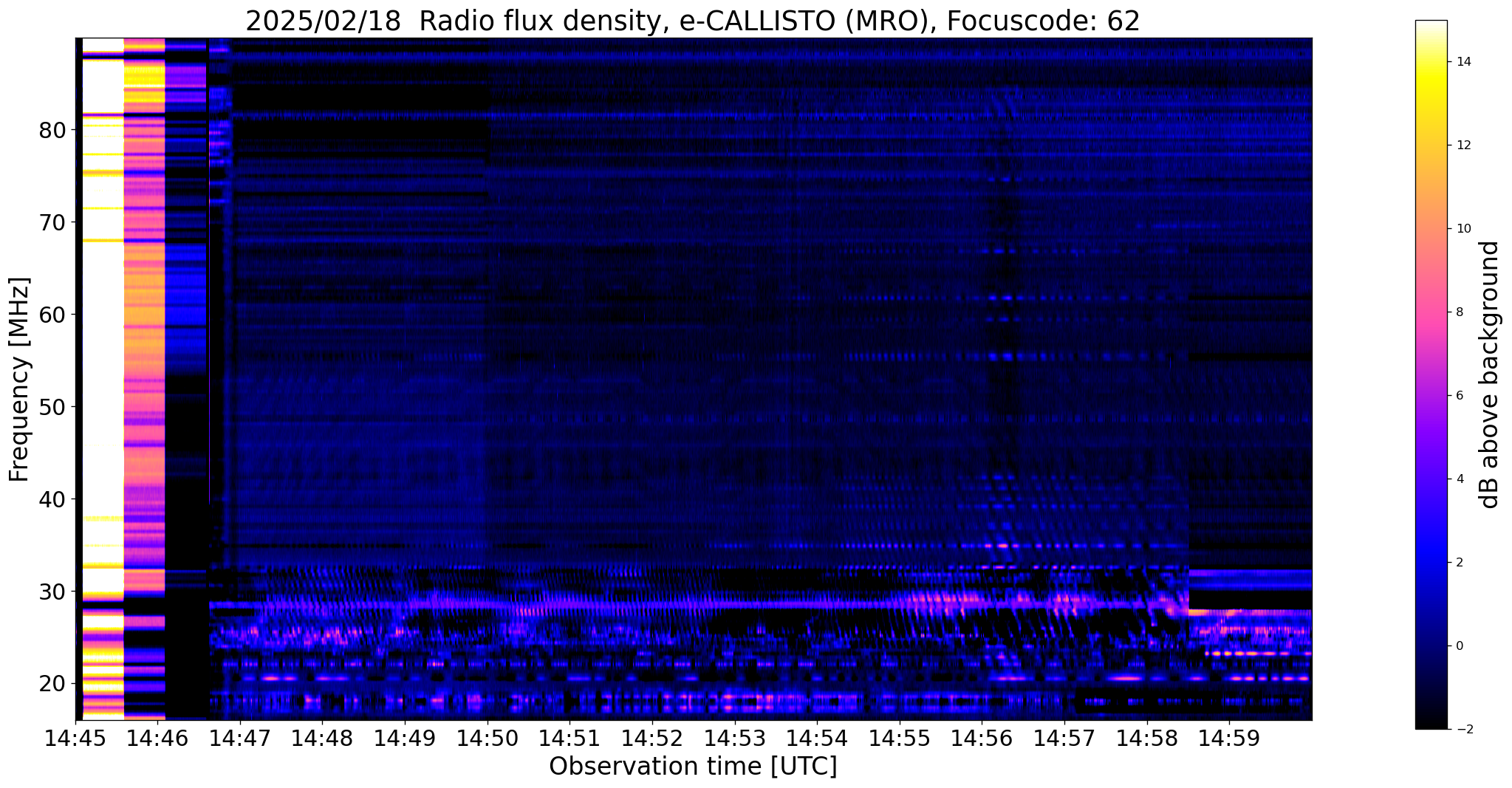Click the 14:50 time tick label
Viewport: 1512px width, 788px height.
coord(488,738)
